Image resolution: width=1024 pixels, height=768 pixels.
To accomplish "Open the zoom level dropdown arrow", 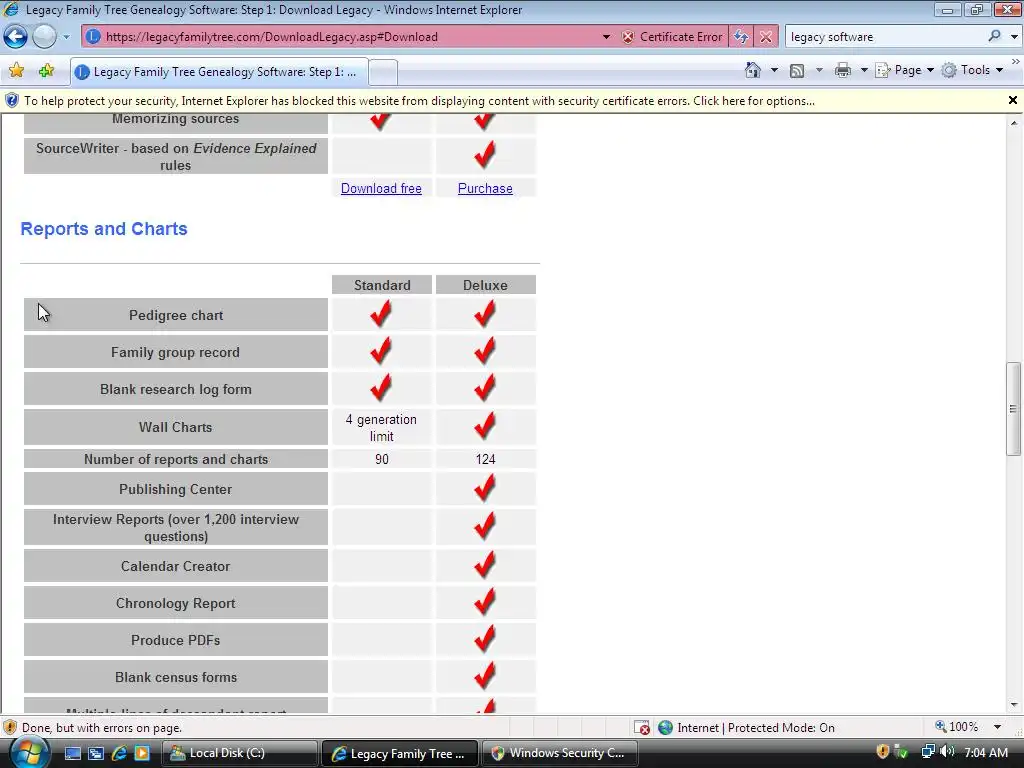I will 997,727.
